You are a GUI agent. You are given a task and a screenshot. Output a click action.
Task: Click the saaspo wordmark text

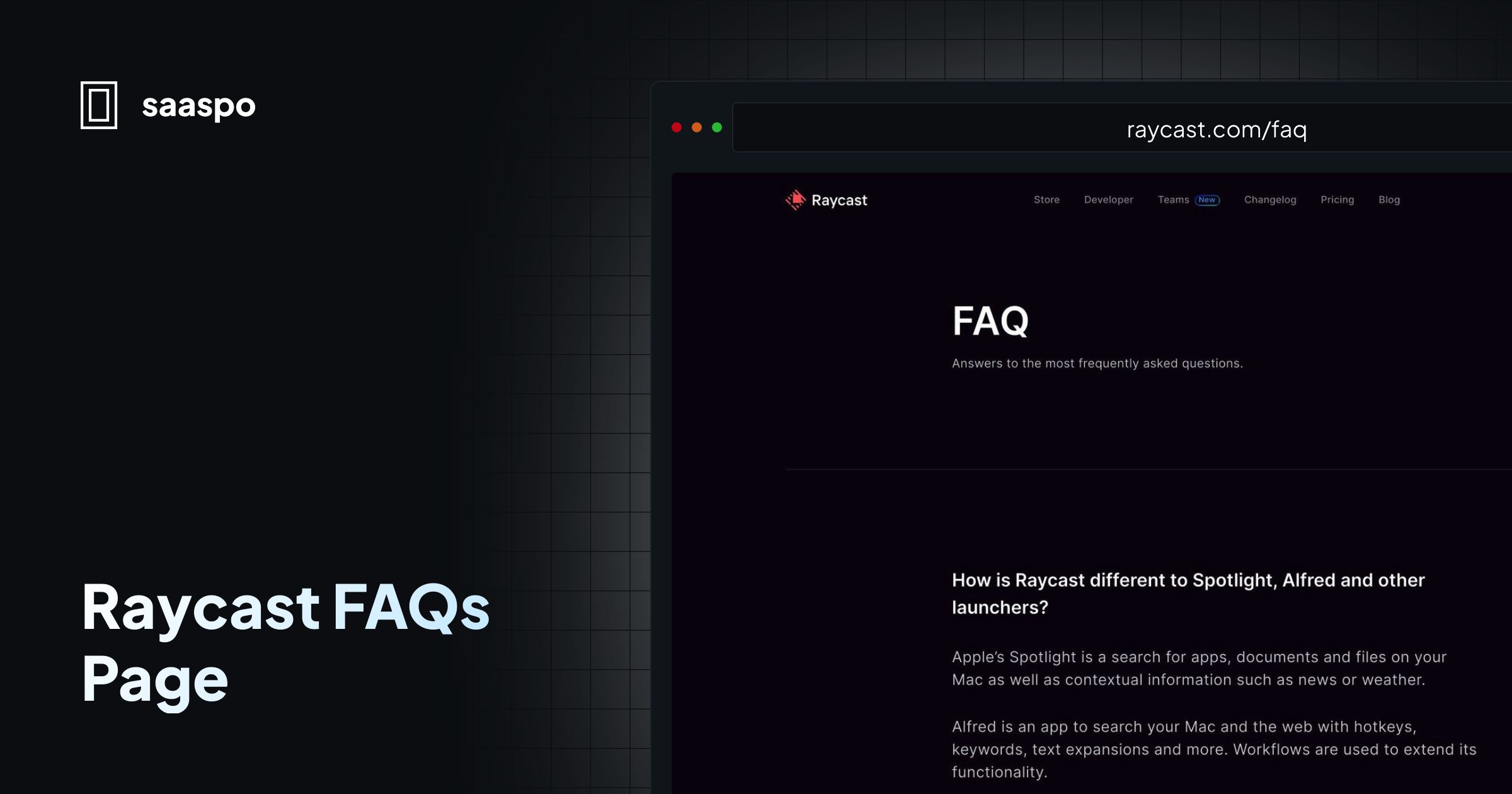(x=198, y=106)
